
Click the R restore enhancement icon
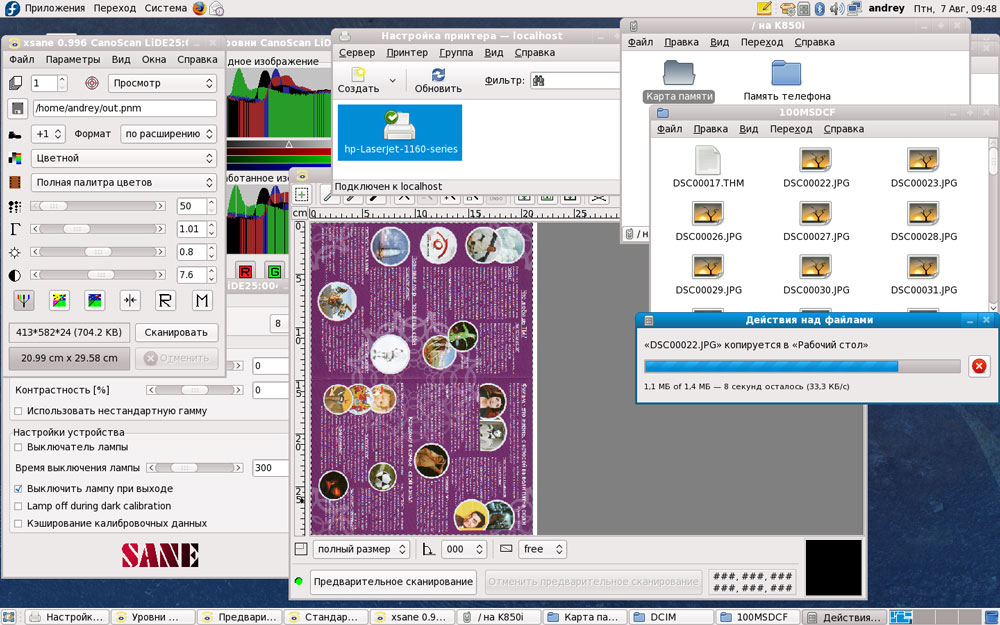[165, 300]
